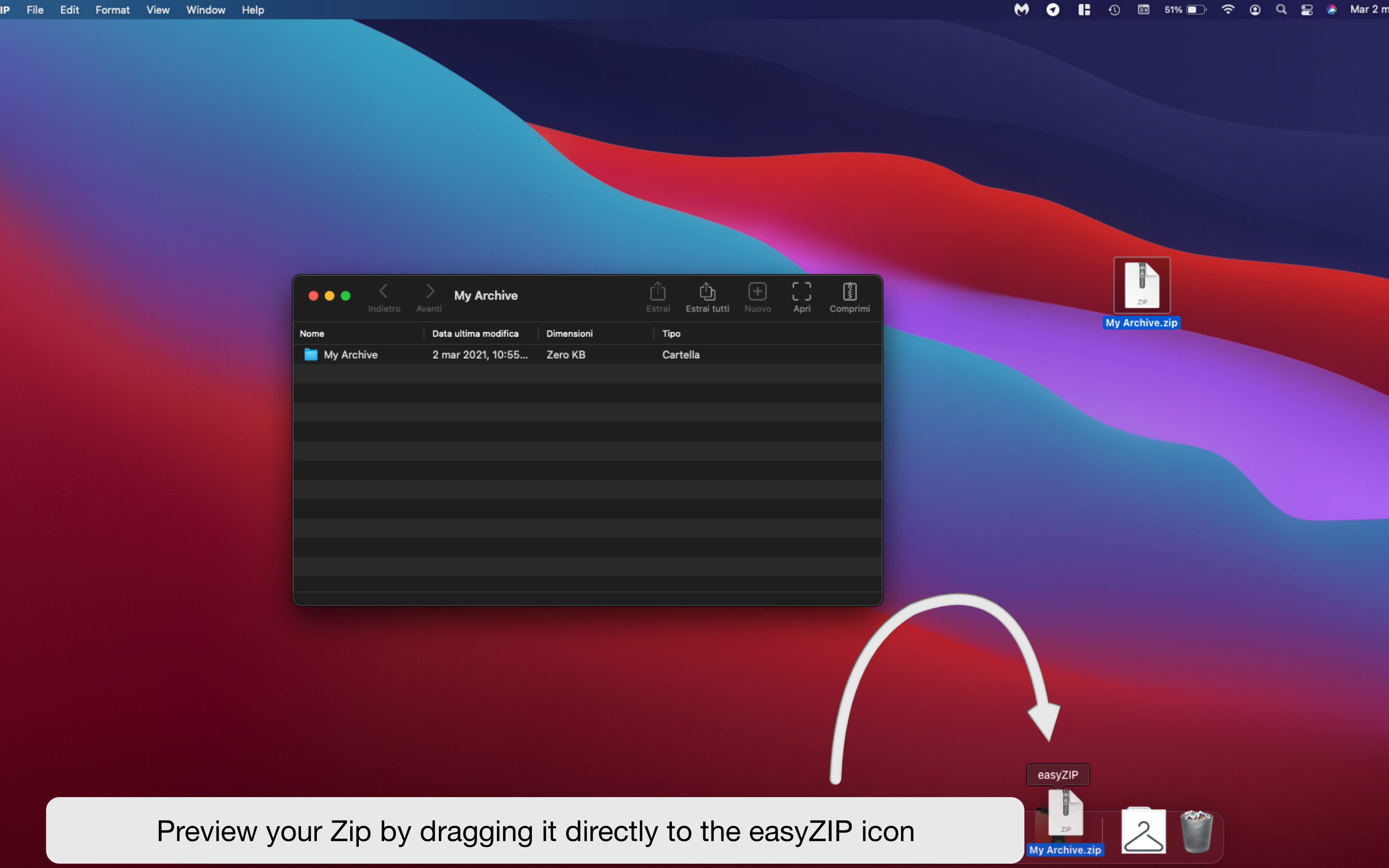
Task: Go back with the Indietro button
Action: 384,294
